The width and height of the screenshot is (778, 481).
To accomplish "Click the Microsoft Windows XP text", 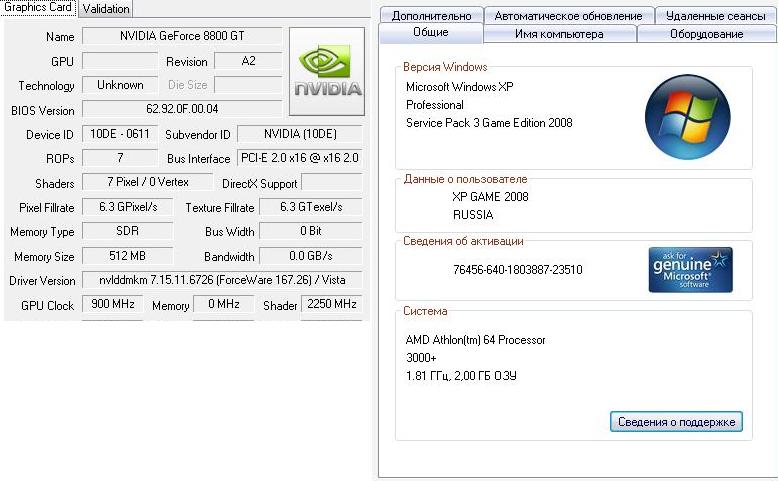I will pos(459,87).
